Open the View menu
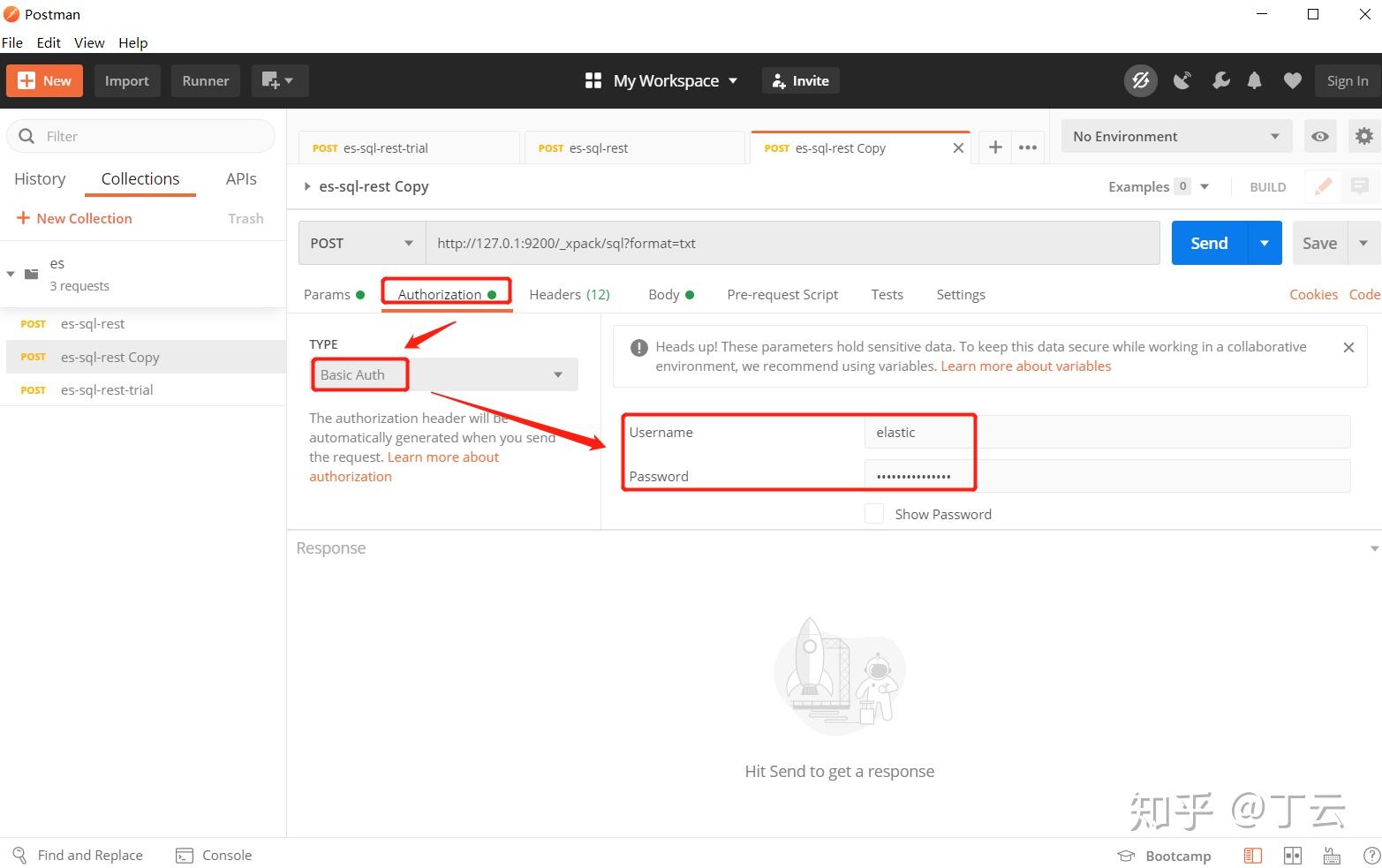1382x868 pixels. pos(88,42)
